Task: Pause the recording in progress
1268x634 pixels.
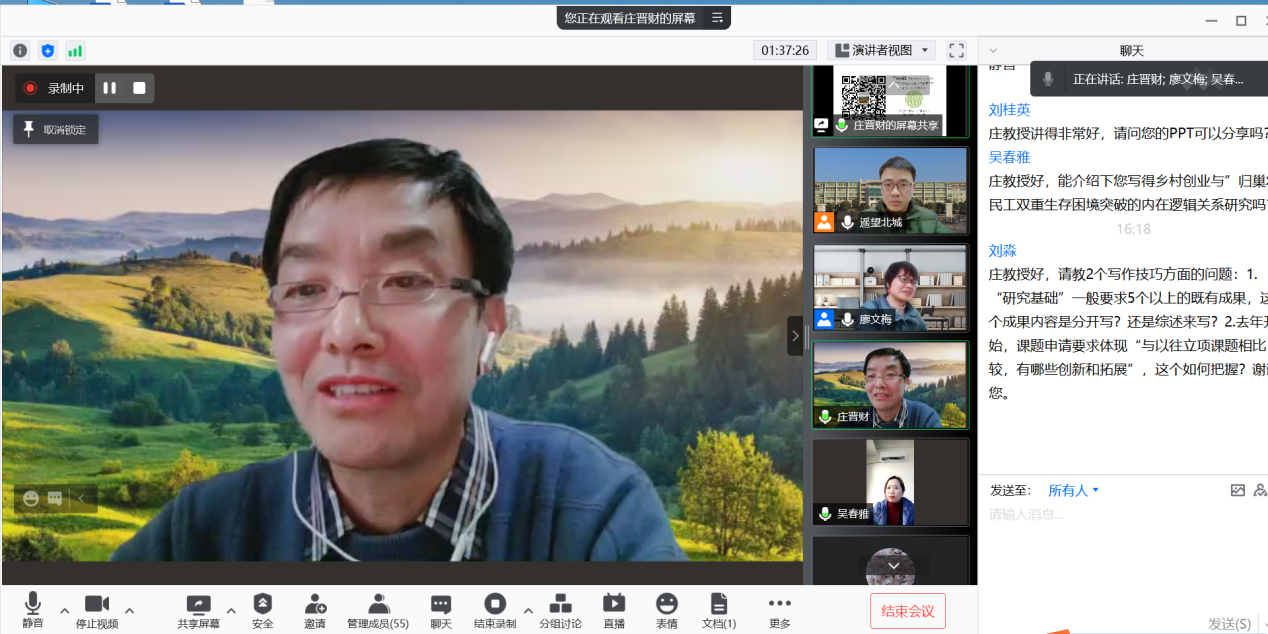Action: pyautogui.click(x=110, y=88)
